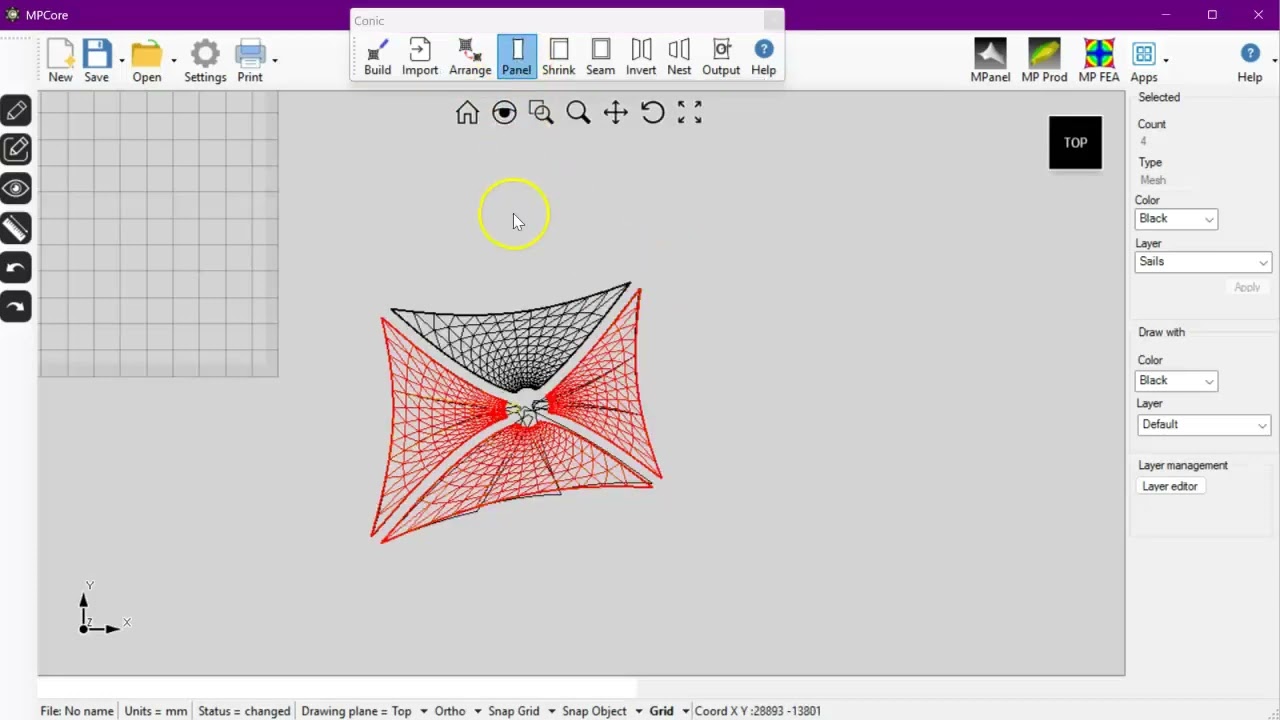Click the rotate view icon
Viewport: 1280px width, 720px height.
click(x=652, y=113)
